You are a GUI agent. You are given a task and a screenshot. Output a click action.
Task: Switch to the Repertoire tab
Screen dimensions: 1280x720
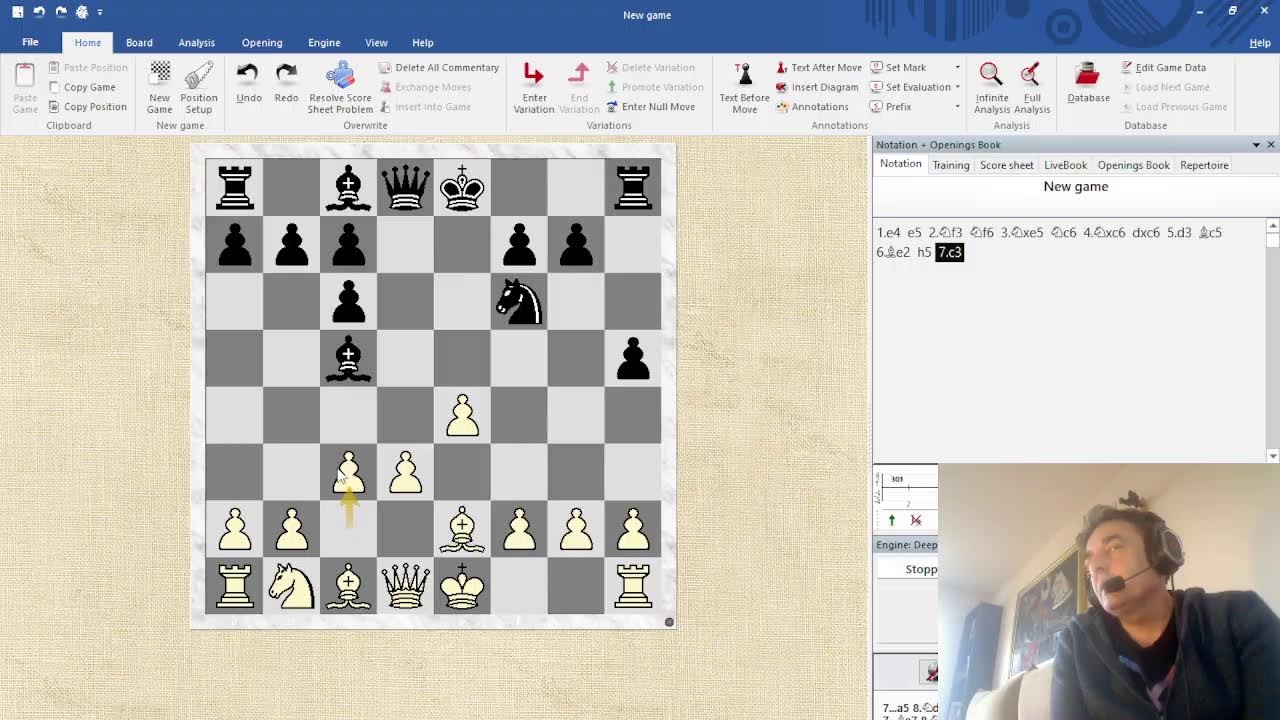coord(1204,165)
